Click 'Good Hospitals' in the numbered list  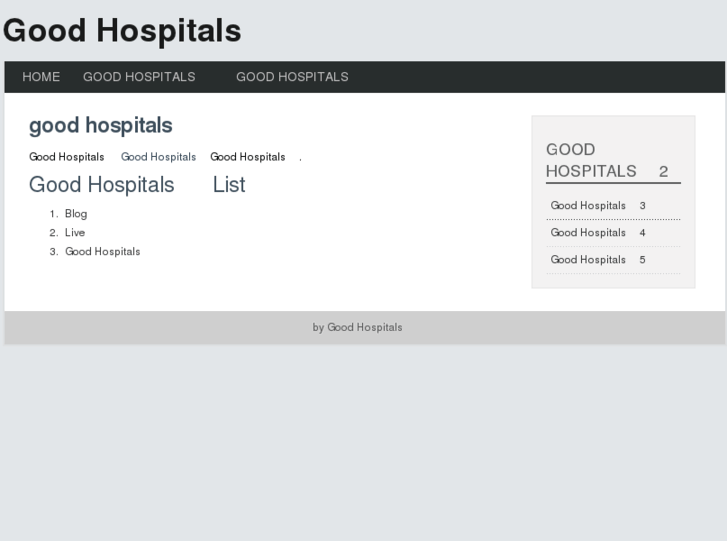tap(102, 252)
